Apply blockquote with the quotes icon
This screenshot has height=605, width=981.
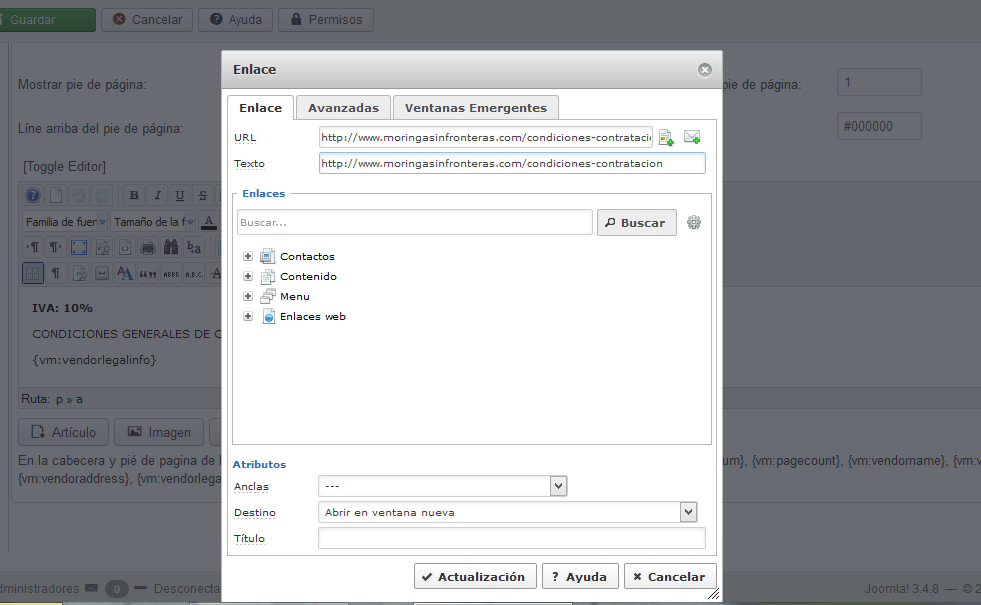click(148, 273)
